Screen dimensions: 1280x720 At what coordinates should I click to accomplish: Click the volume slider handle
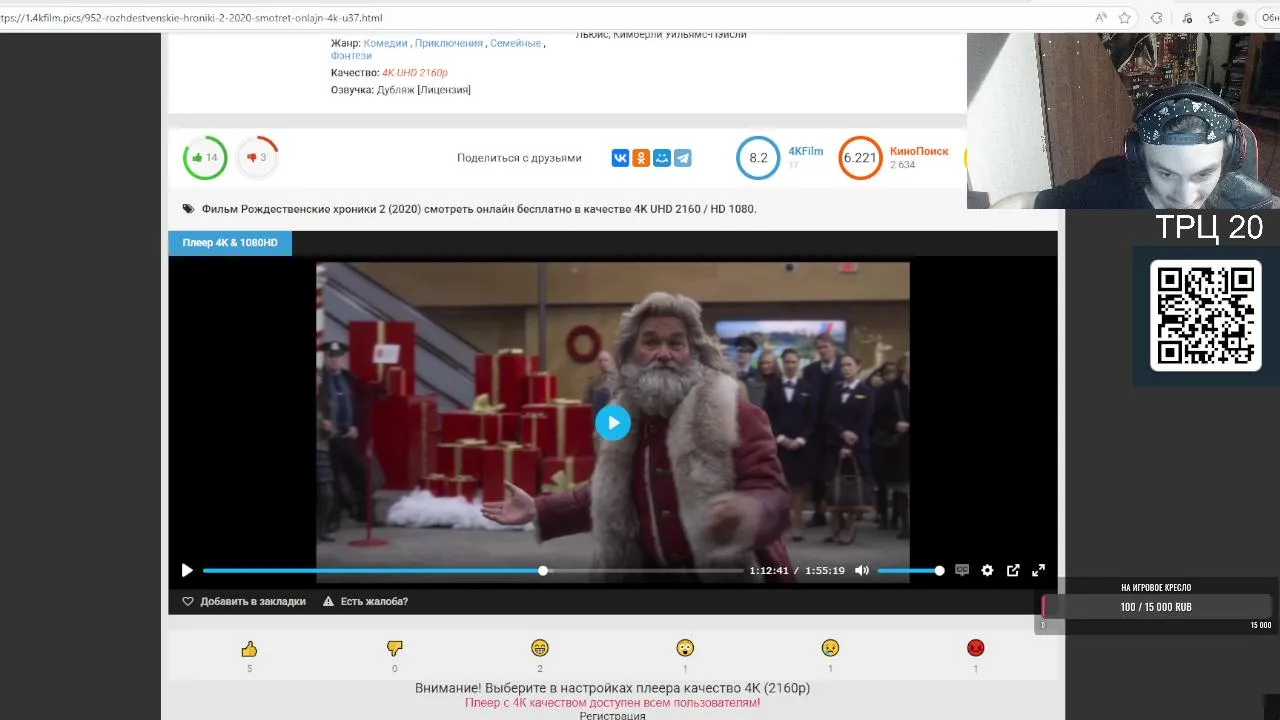[939, 570]
